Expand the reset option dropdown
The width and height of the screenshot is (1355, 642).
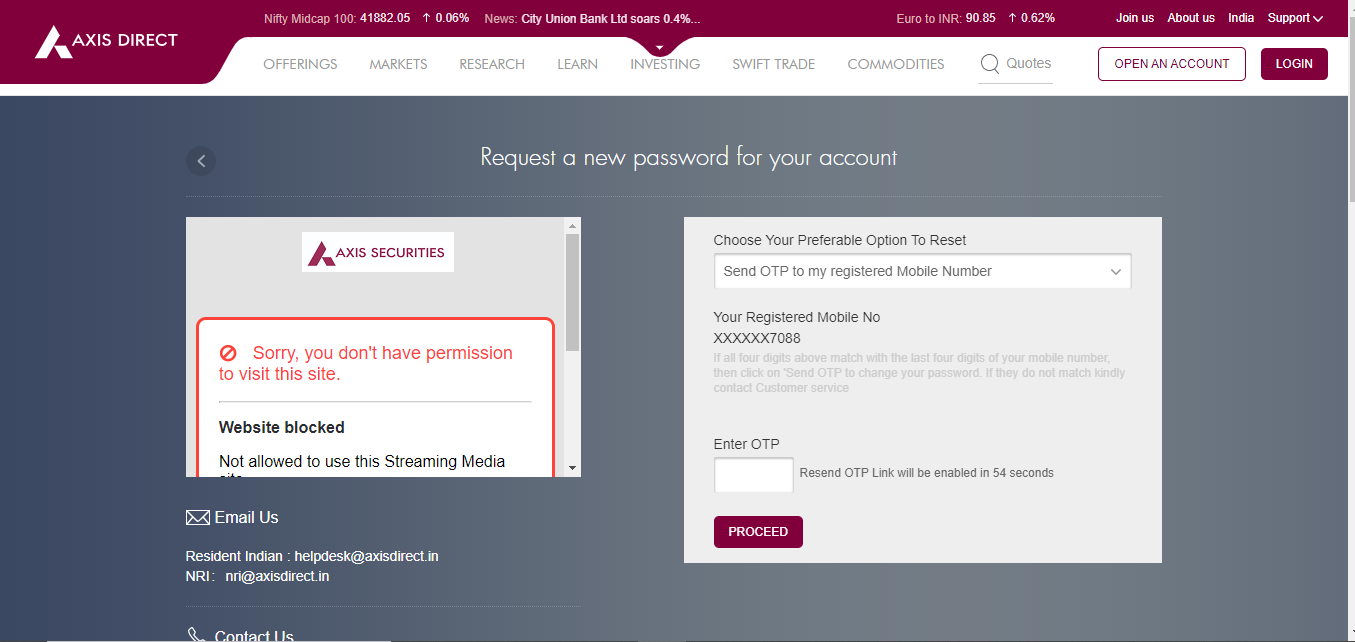coord(922,271)
